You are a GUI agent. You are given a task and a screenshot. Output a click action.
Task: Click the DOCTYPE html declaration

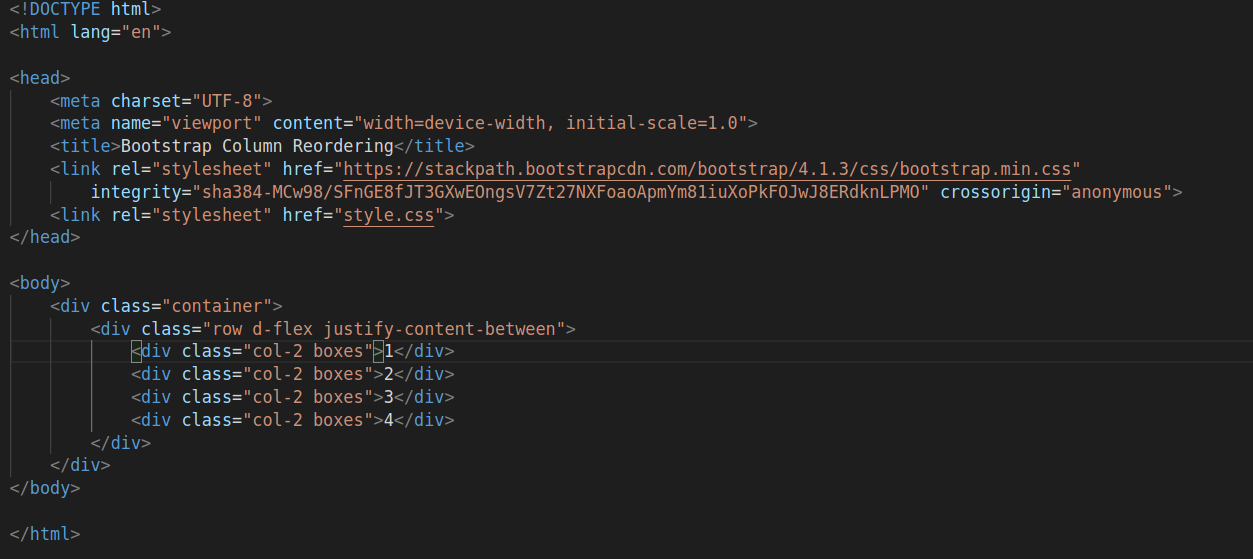coord(85,9)
